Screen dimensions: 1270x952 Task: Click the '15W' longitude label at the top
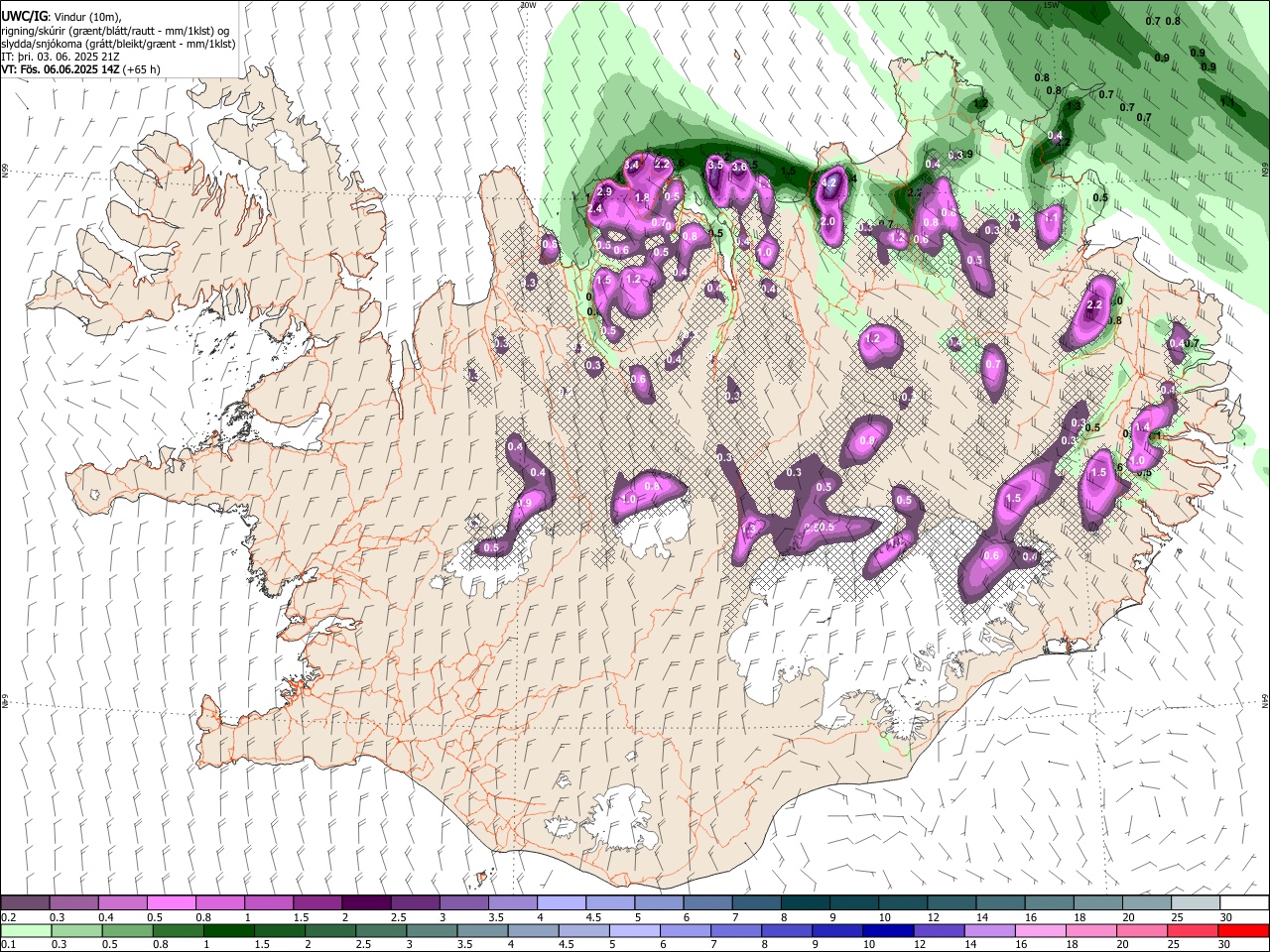tap(1052, 5)
